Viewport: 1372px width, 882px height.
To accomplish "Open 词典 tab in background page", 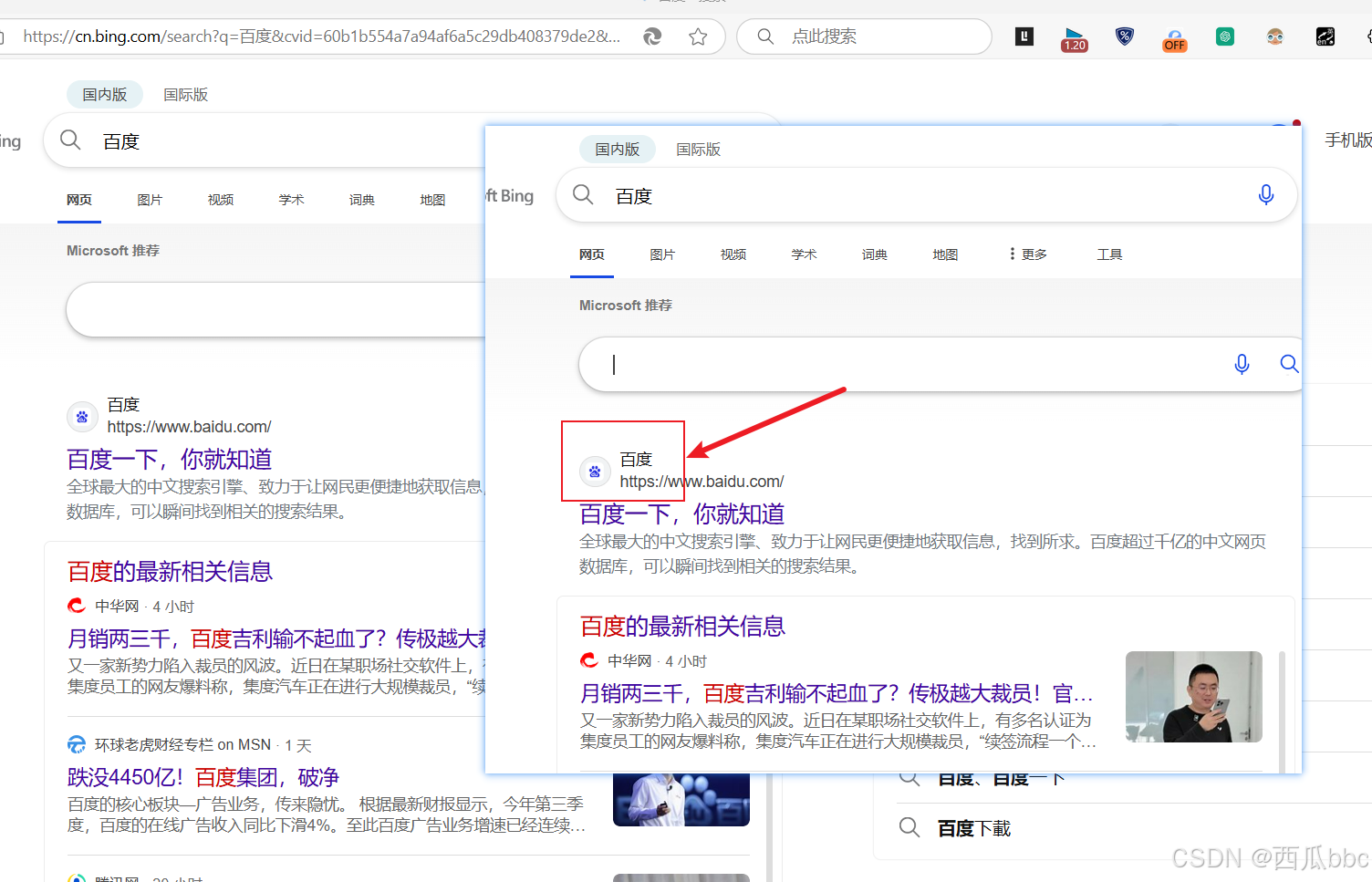I will coord(362,200).
